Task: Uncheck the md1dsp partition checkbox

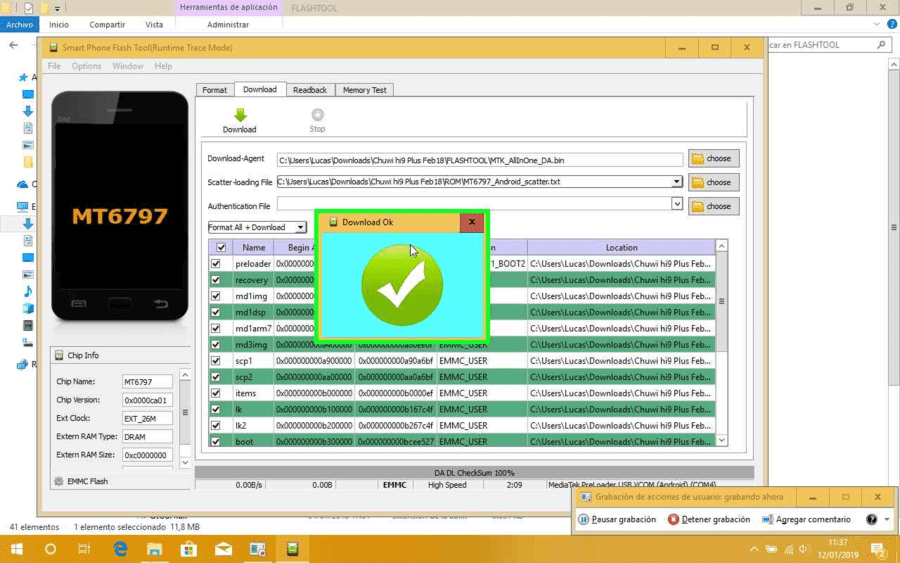Action: tap(216, 312)
